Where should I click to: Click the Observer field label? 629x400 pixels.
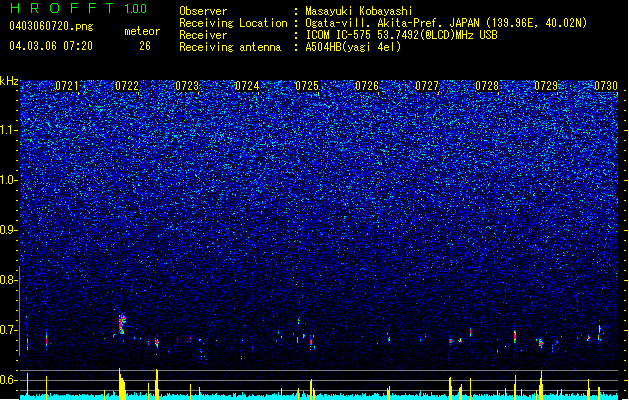coord(203,11)
